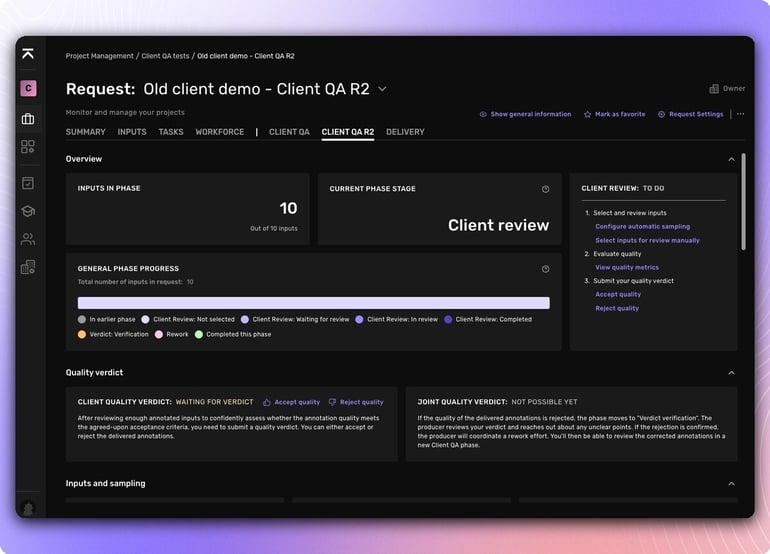Open the graduation cap training sidebar icon
This screenshot has width=770, height=554.
point(28,211)
